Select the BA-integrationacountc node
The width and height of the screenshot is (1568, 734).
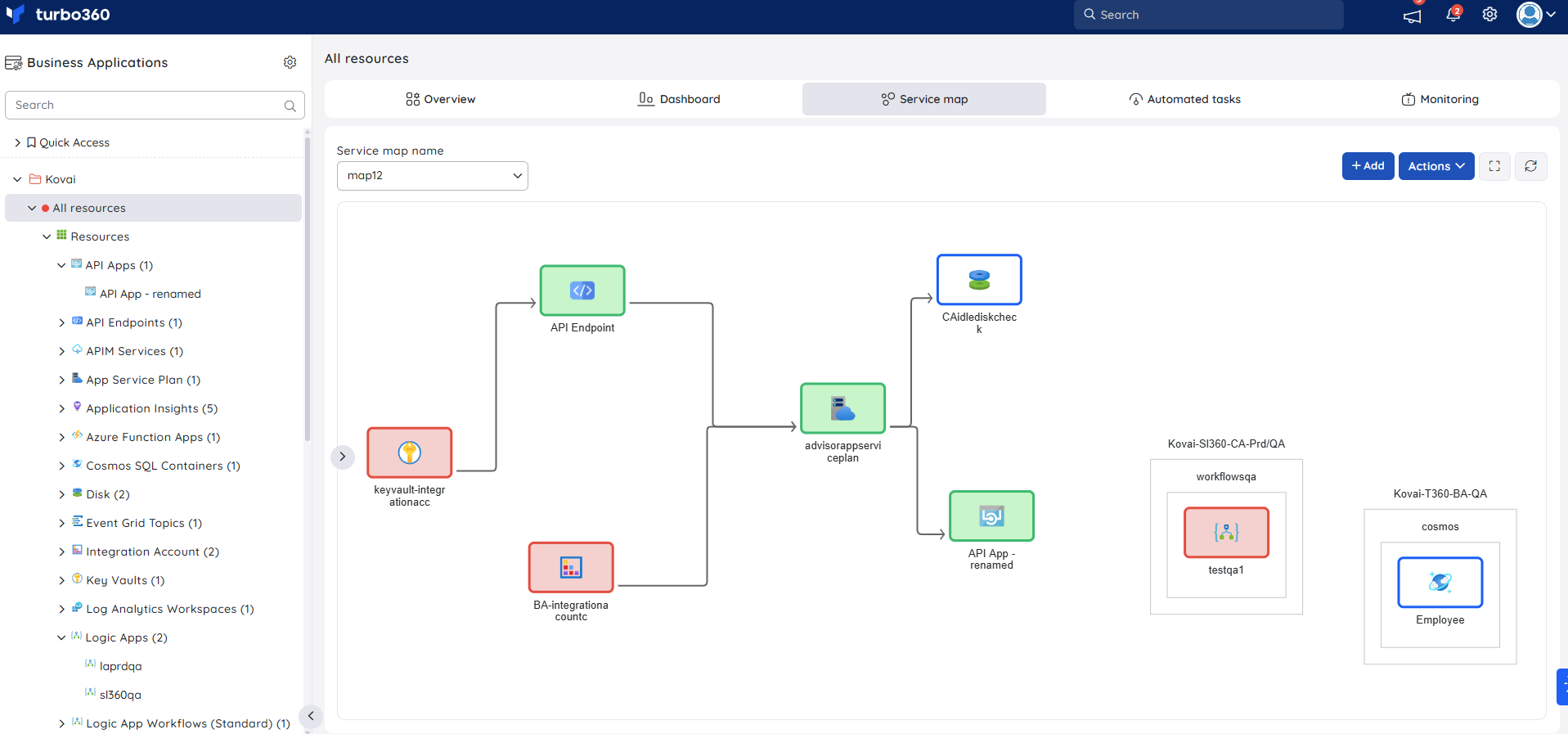571,567
